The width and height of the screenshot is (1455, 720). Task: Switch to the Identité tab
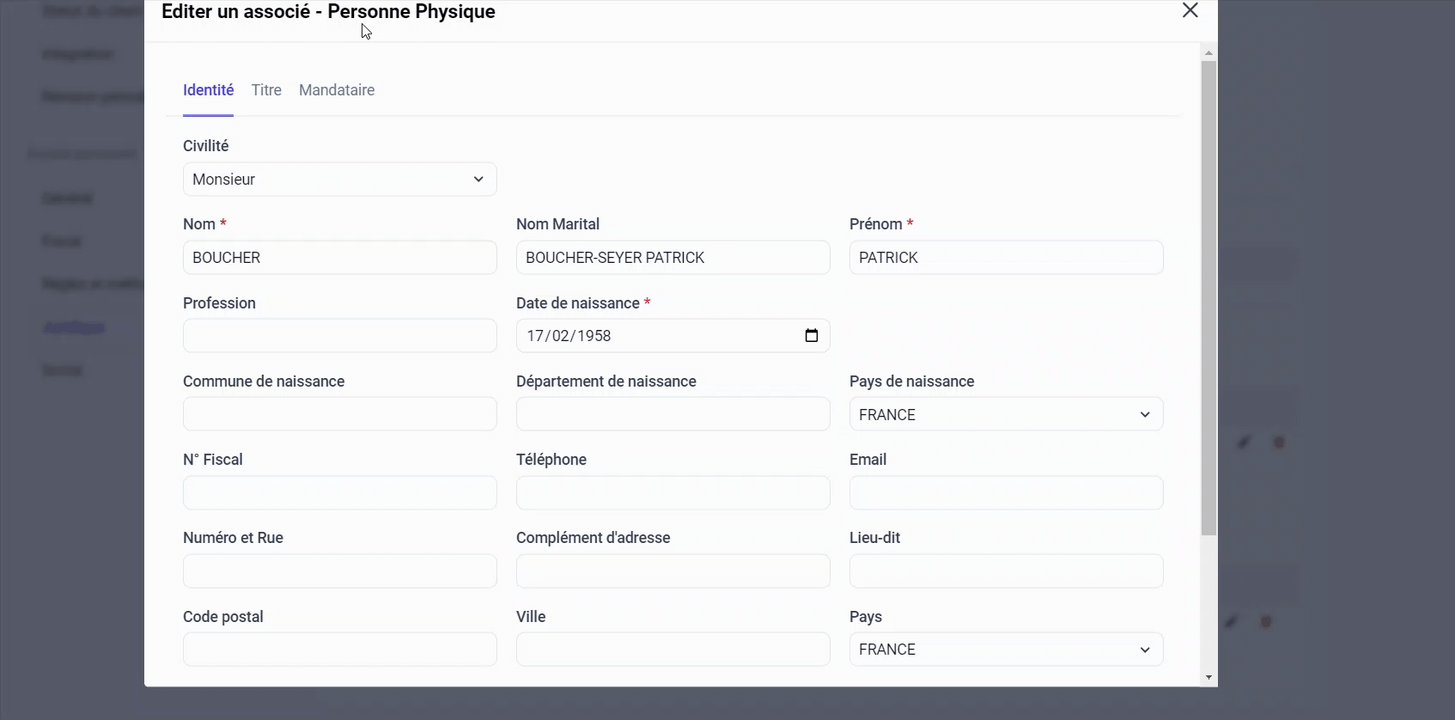coord(208,90)
